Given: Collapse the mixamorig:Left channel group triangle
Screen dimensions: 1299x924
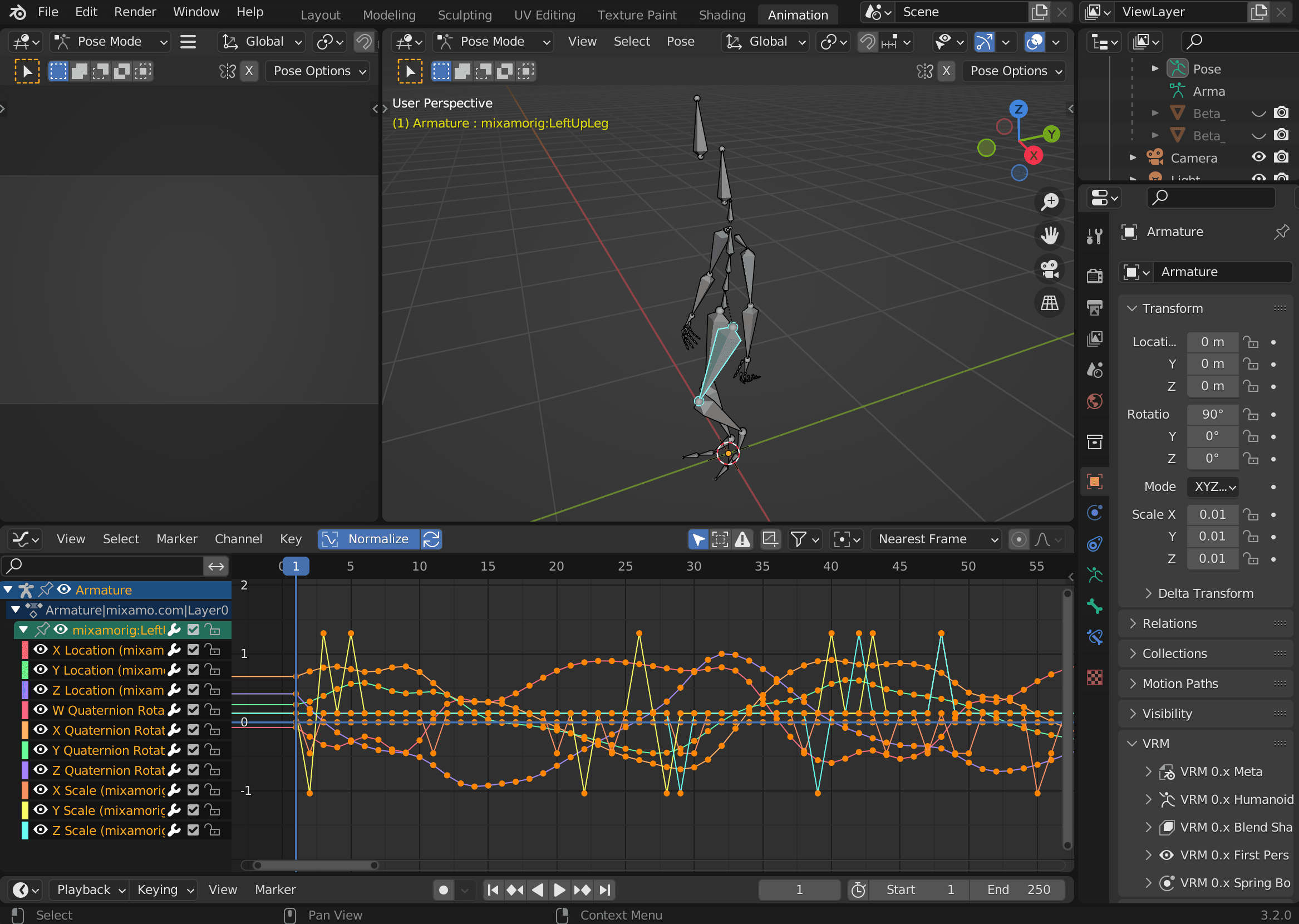Looking at the screenshot, I should pyautogui.click(x=23, y=630).
